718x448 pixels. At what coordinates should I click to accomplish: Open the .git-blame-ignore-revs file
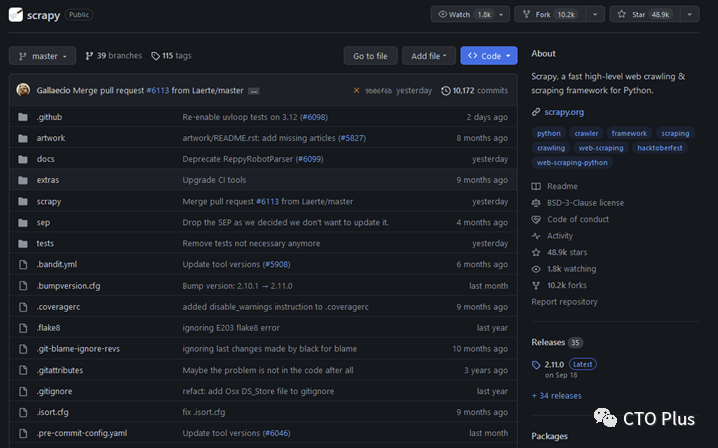78,349
